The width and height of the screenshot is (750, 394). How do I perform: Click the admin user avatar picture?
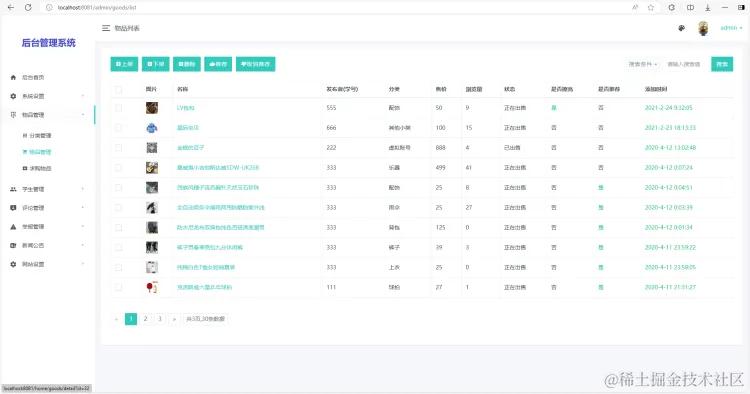tap(703, 28)
